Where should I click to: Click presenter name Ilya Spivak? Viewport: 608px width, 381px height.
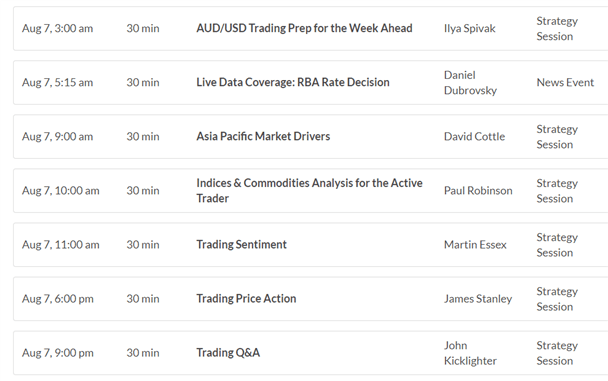[x=470, y=28]
